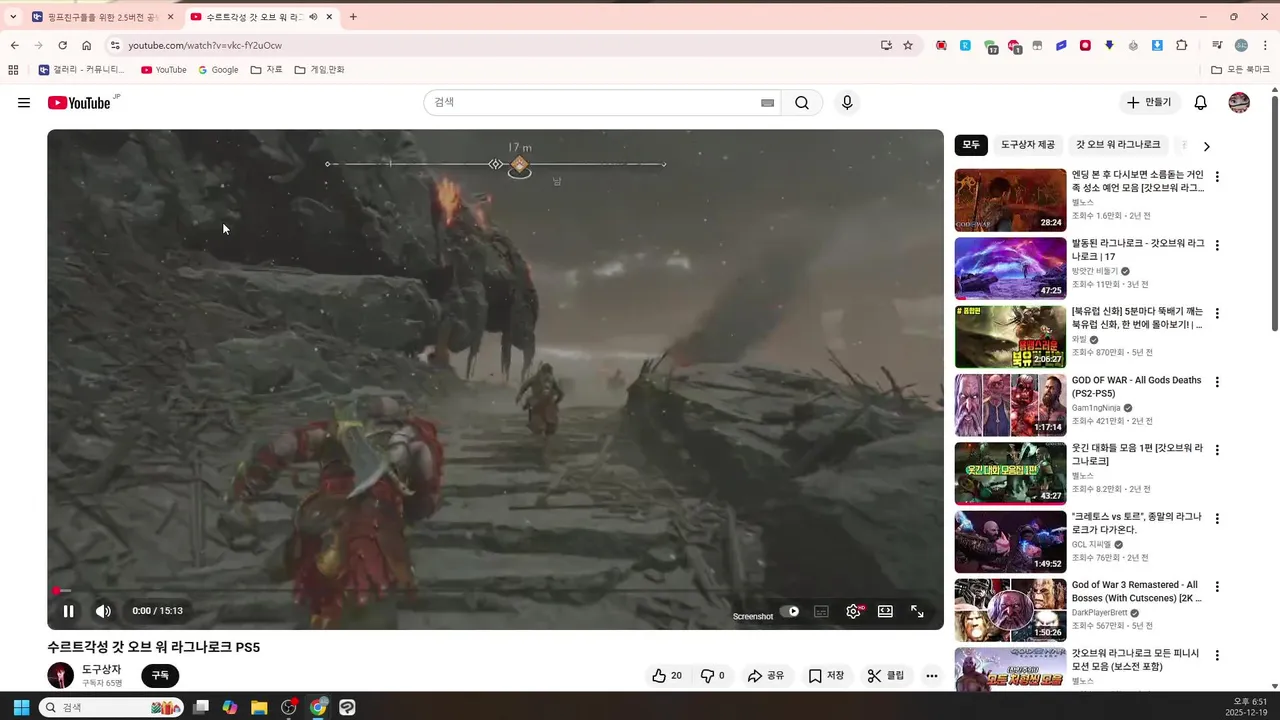Screen dimensions: 1280x720
Task: Open player settings gear
Action: coord(853,611)
